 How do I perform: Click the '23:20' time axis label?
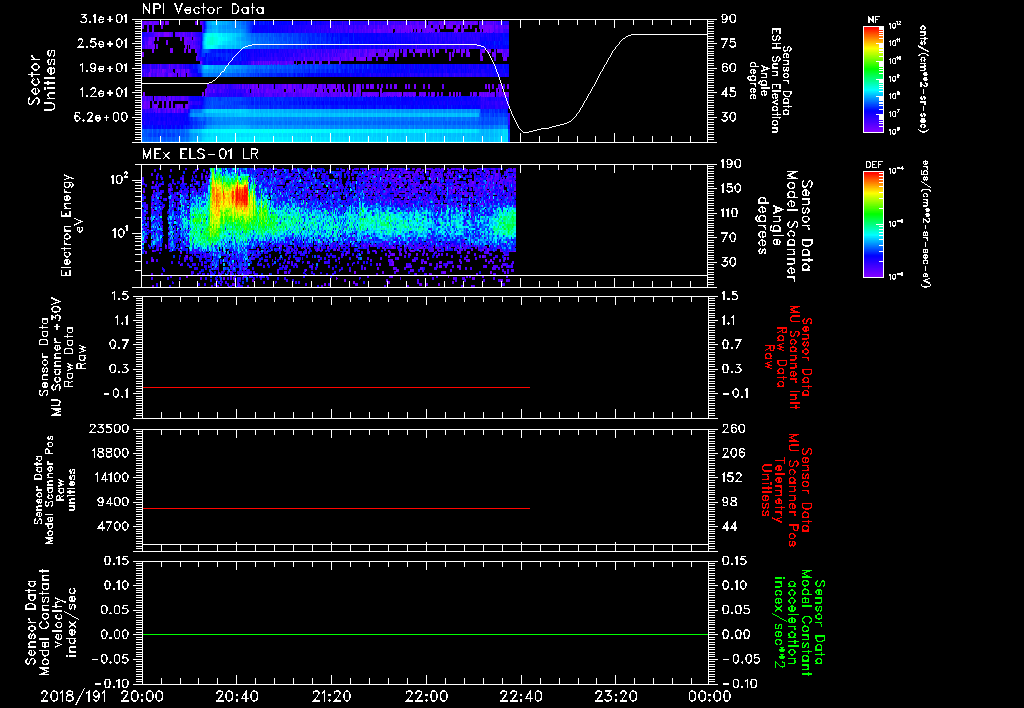(x=615, y=696)
